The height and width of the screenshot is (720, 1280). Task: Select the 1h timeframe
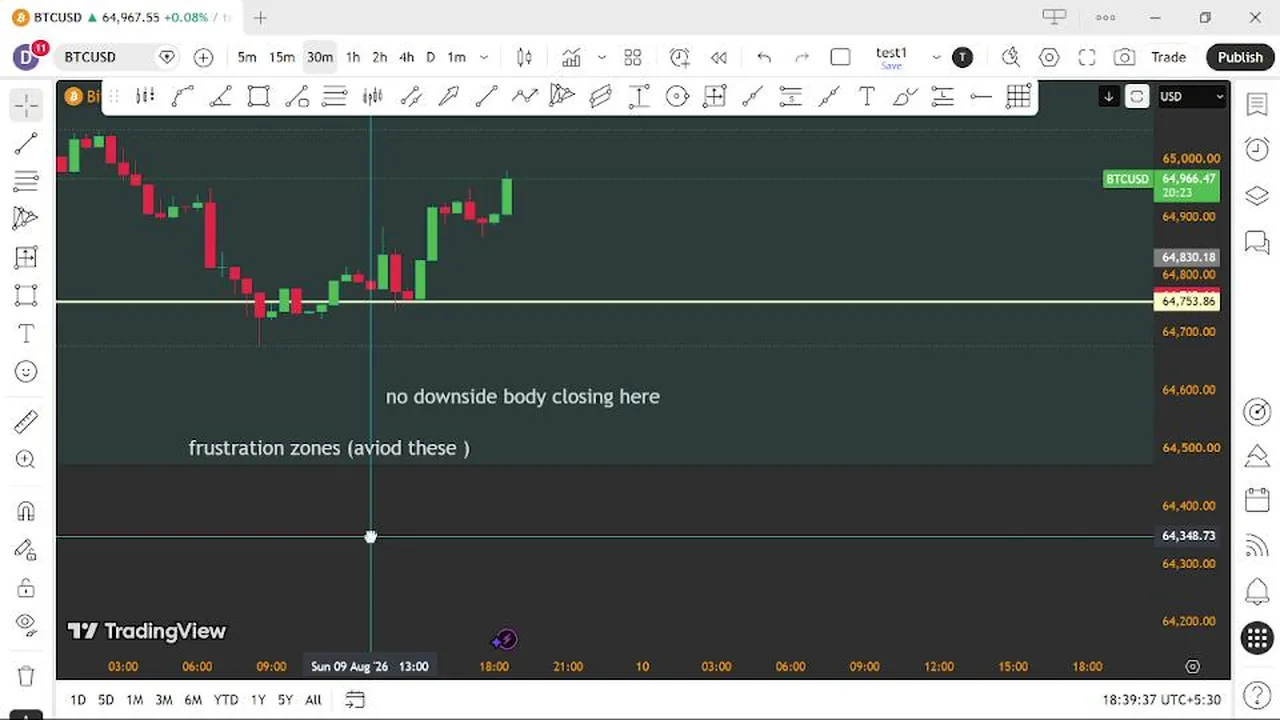[x=353, y=57]
